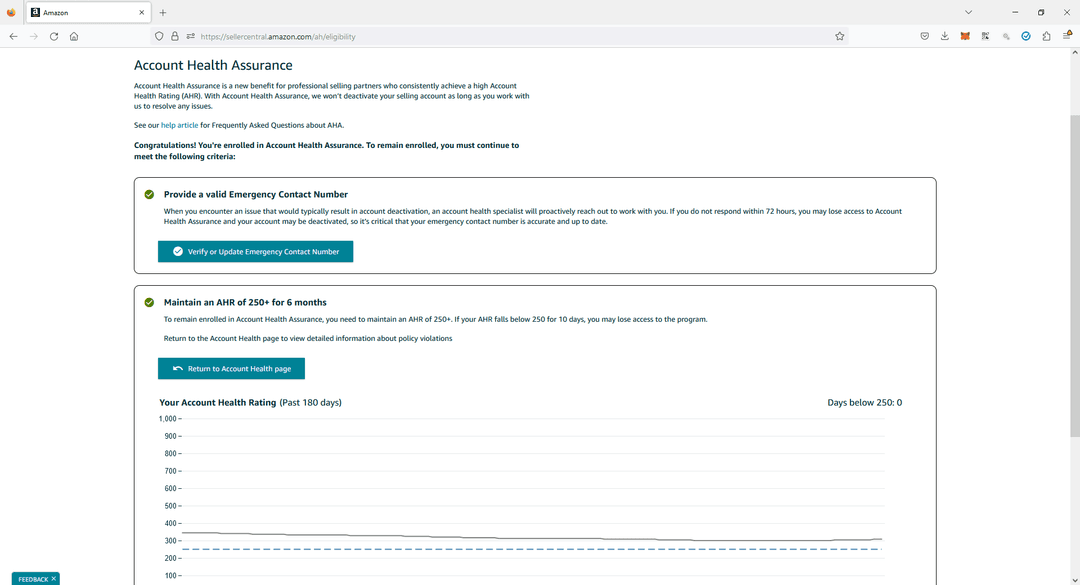Viewport: 1080px width, 585px height.
Task: Dismiss the FEEDBACK widget with X
Action: (54, 579)
